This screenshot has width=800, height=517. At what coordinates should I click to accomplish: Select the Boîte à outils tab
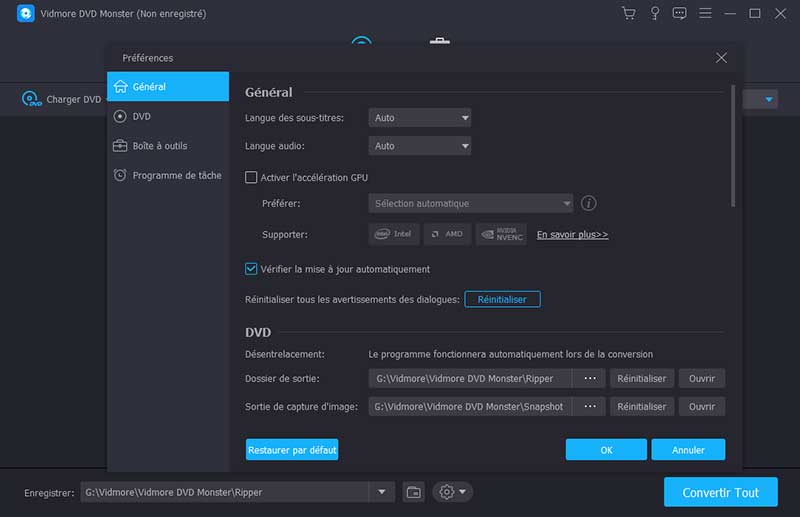coord(159,146)
